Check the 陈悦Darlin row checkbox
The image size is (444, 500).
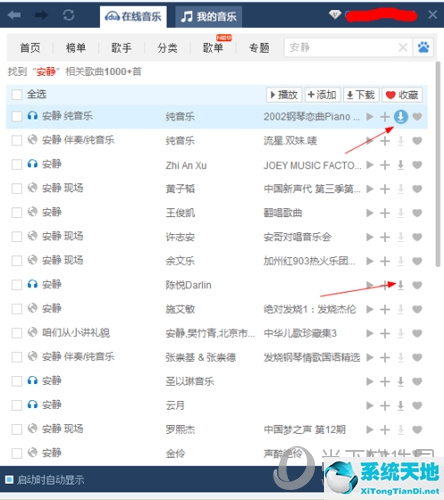click(17, 285)
